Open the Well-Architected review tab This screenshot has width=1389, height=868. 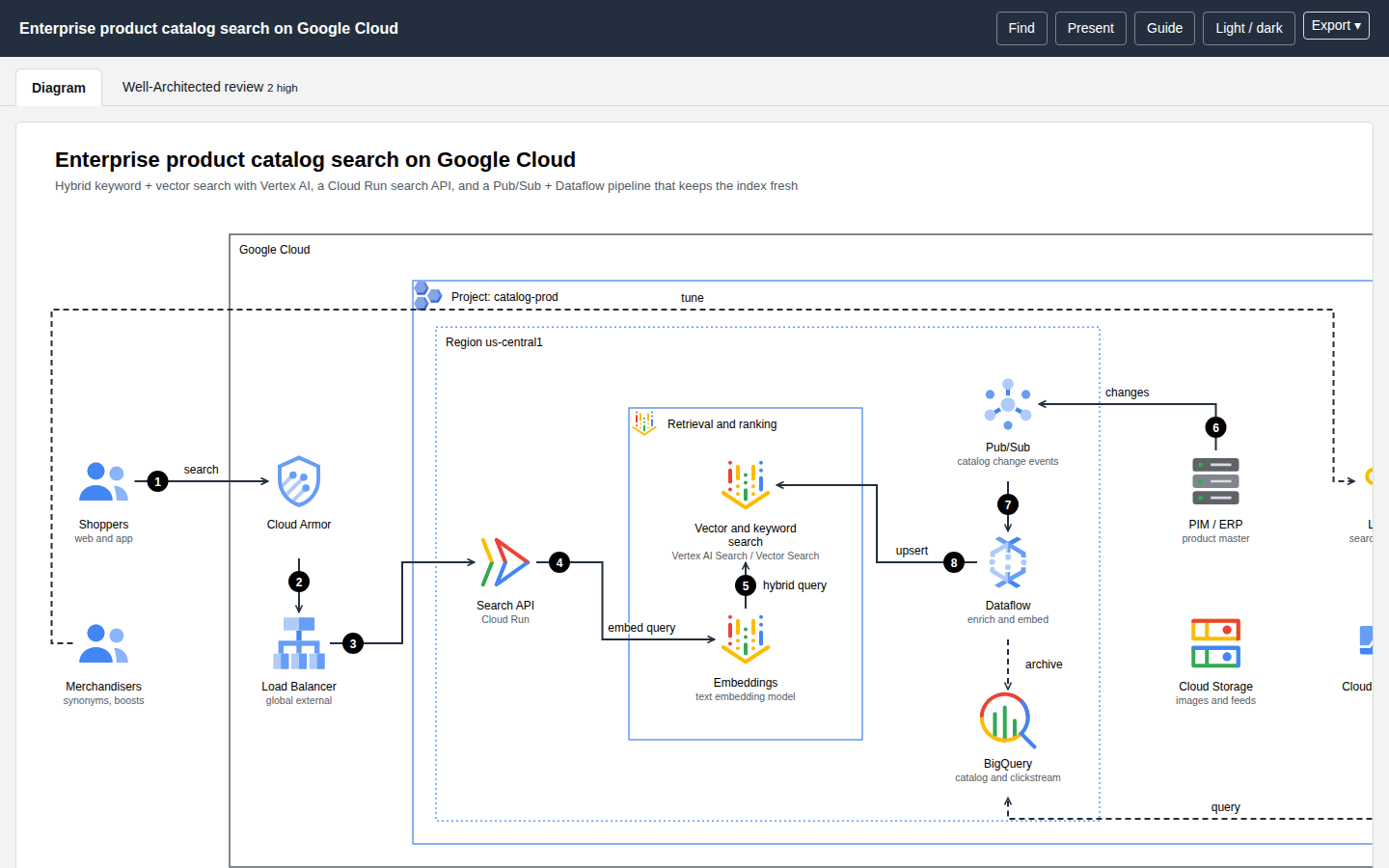point(209,87)
